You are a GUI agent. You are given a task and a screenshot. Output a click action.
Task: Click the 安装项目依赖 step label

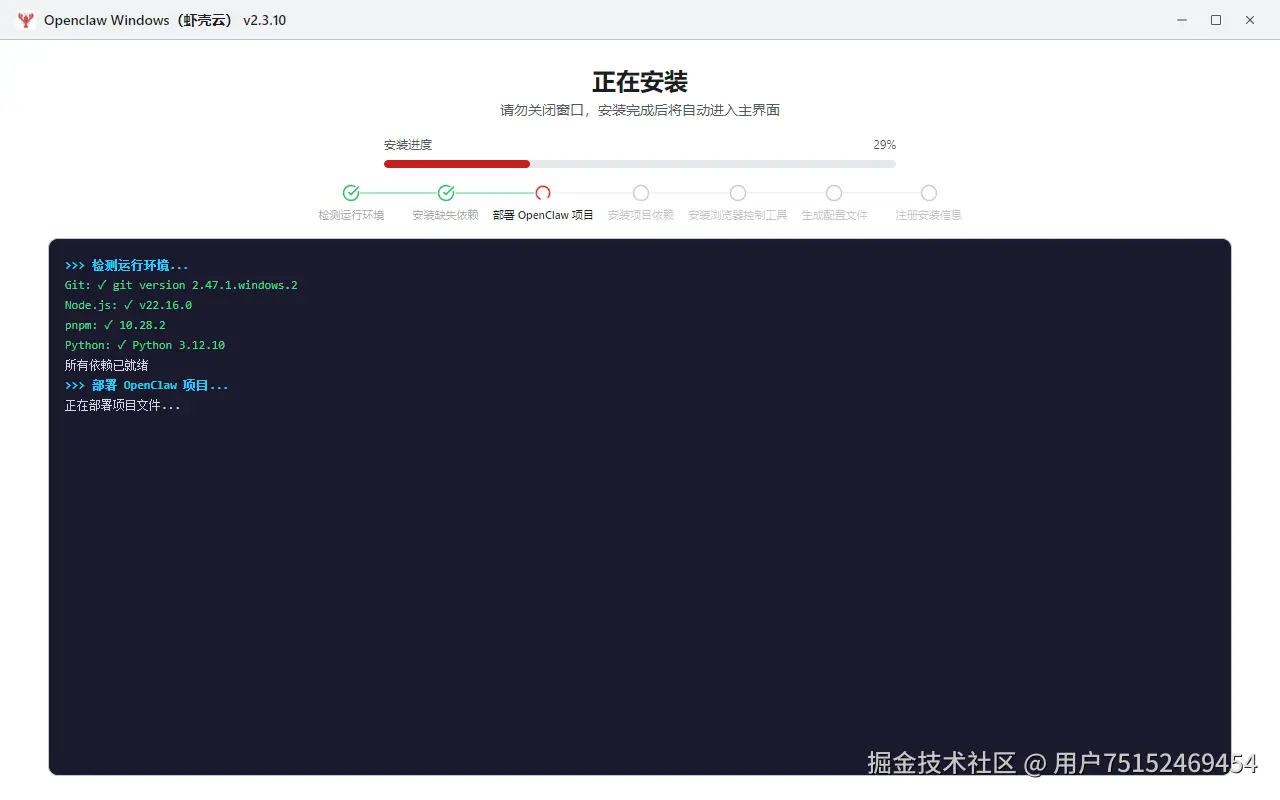click(x=641, y=215)
